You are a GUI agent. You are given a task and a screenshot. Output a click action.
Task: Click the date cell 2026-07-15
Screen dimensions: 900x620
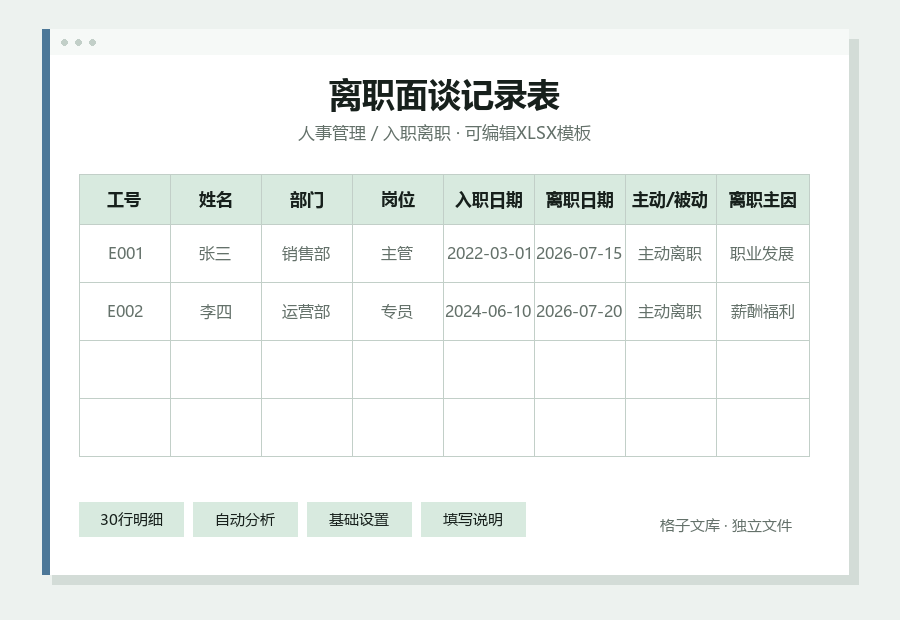point(580,254)
